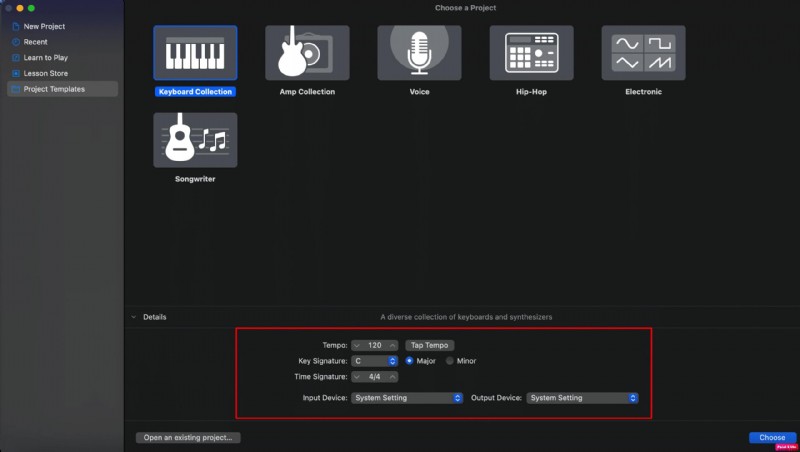Click the Learn to Play sidebar icon
Image resolution: width=800 pixels, height=452 pixels.
[16, 58]
